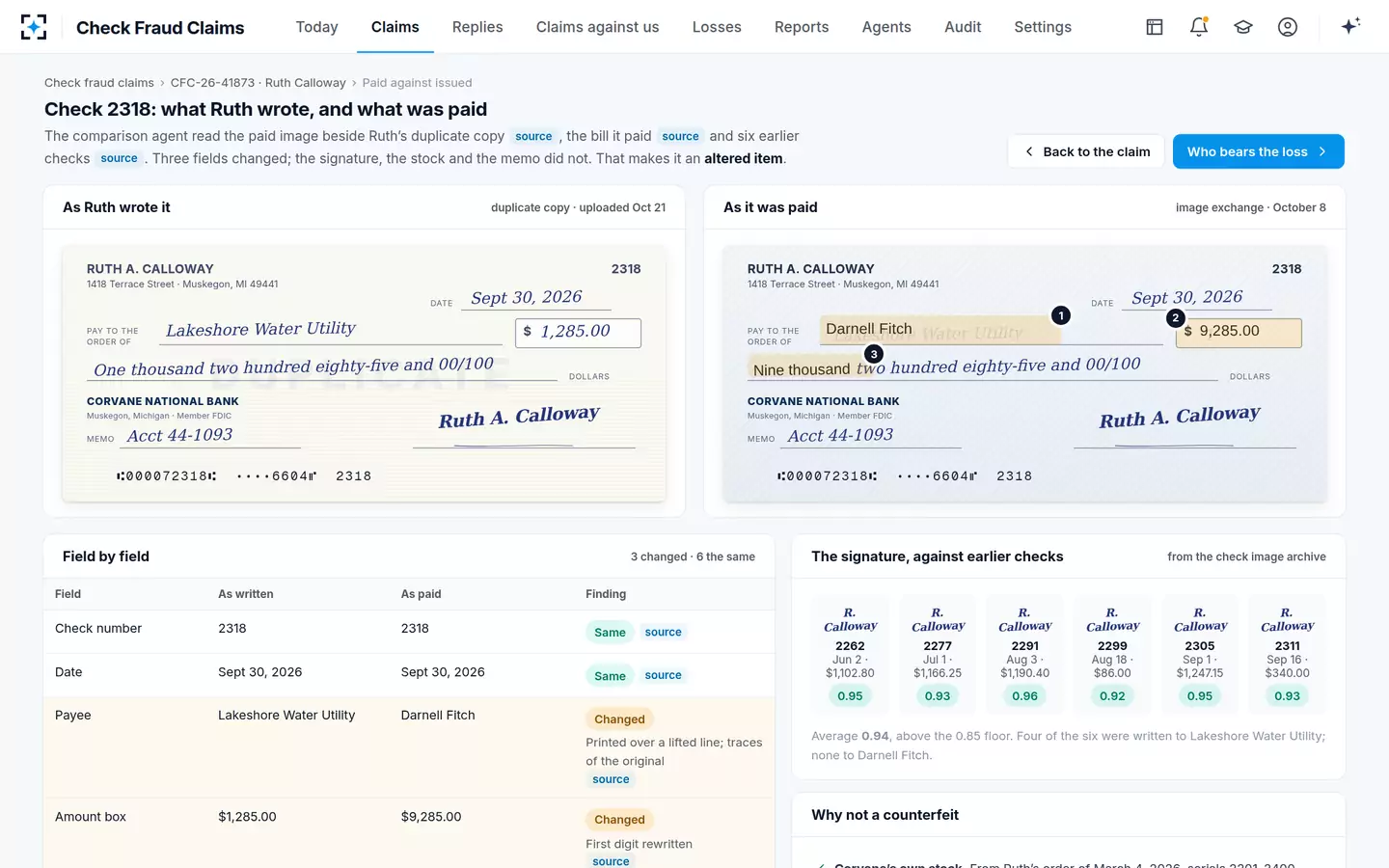The image size is (1389, 868).
Task: Click the 'Changed' badge in the Payee row
Action: (x=619, y=719)
